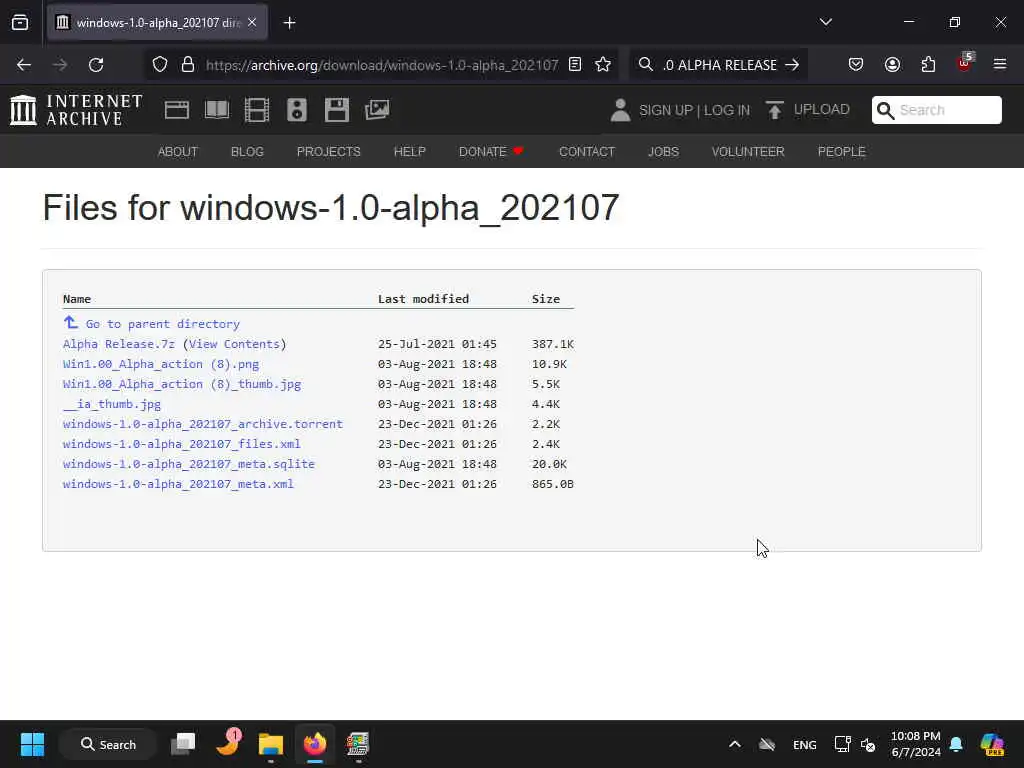Viewport: 1024px width, 768px height.
Task: Open the Firefox View icon
Action: 20,23
